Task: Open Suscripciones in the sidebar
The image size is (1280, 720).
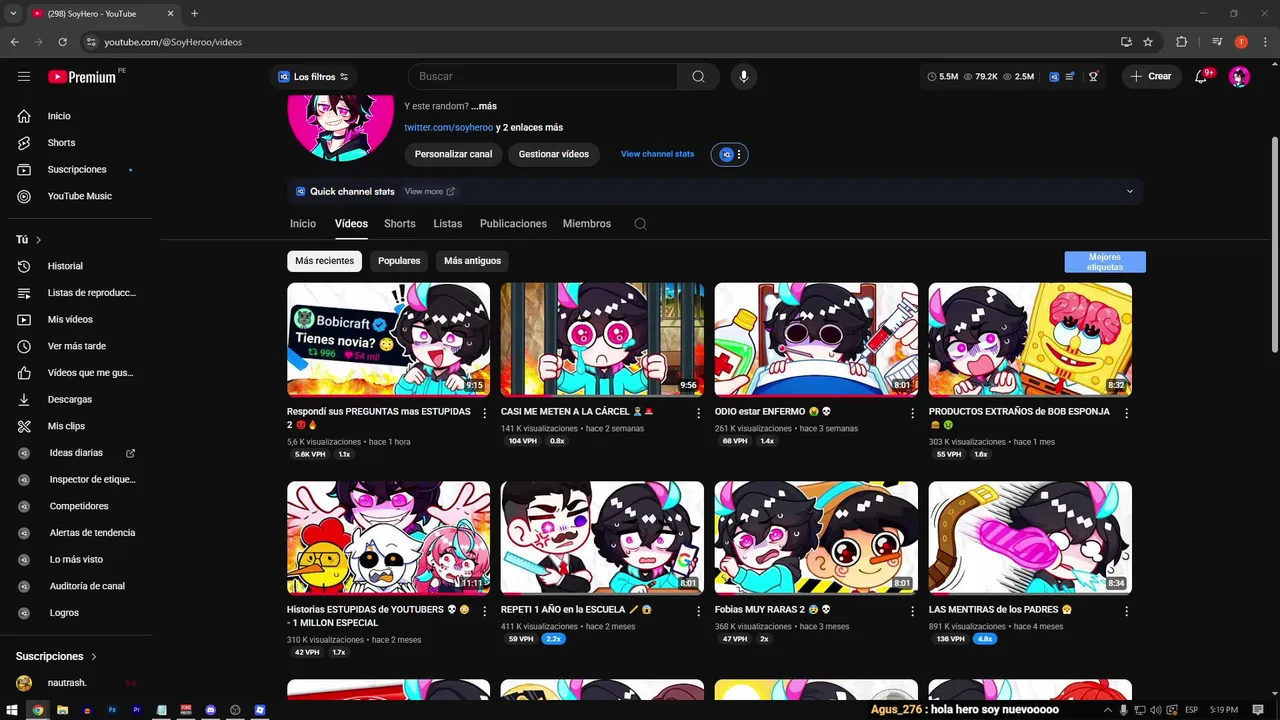Action: point(76,169)
